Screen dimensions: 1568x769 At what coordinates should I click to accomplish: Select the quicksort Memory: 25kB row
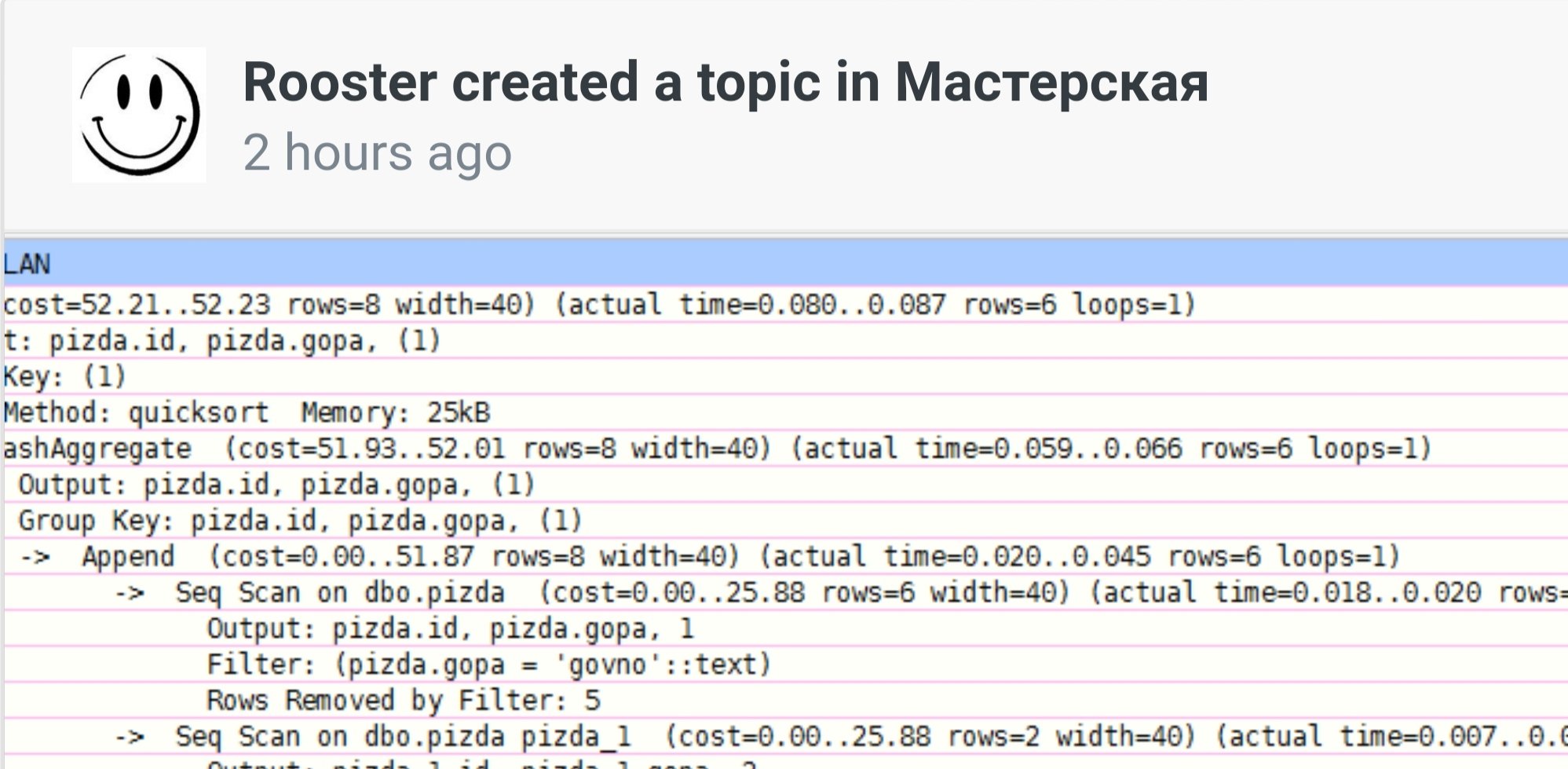247,413
